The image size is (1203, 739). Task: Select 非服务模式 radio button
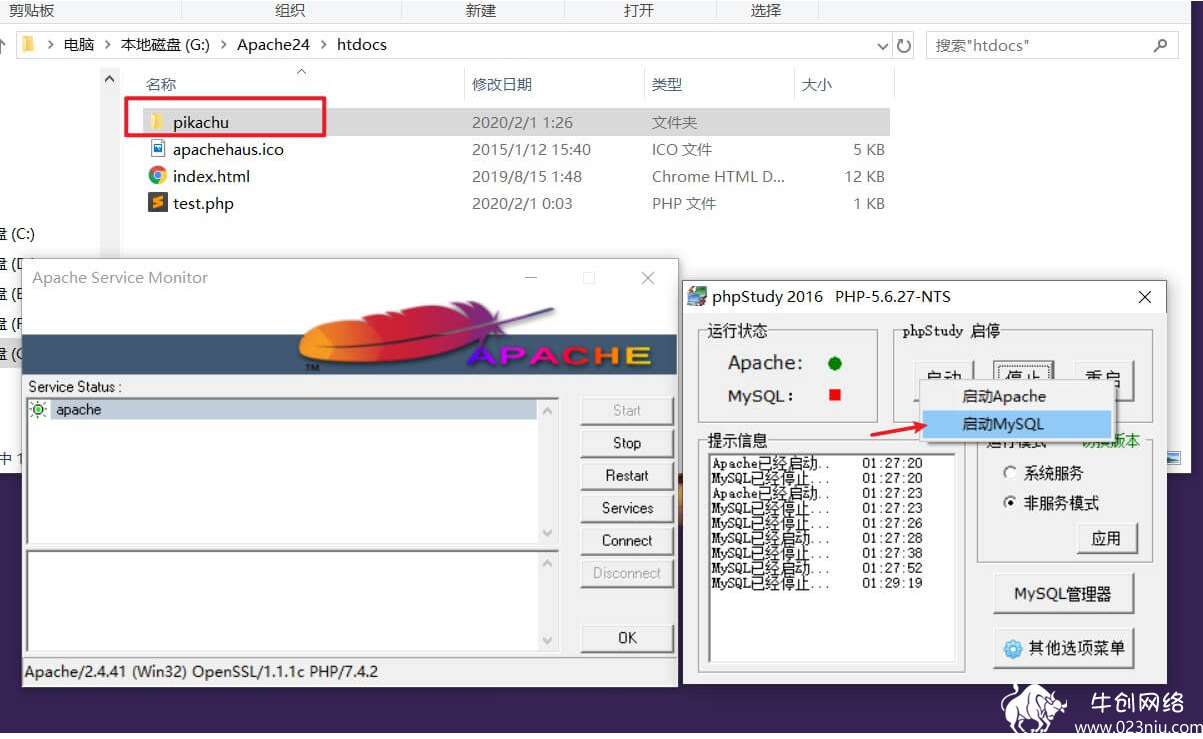point(1010,503)
